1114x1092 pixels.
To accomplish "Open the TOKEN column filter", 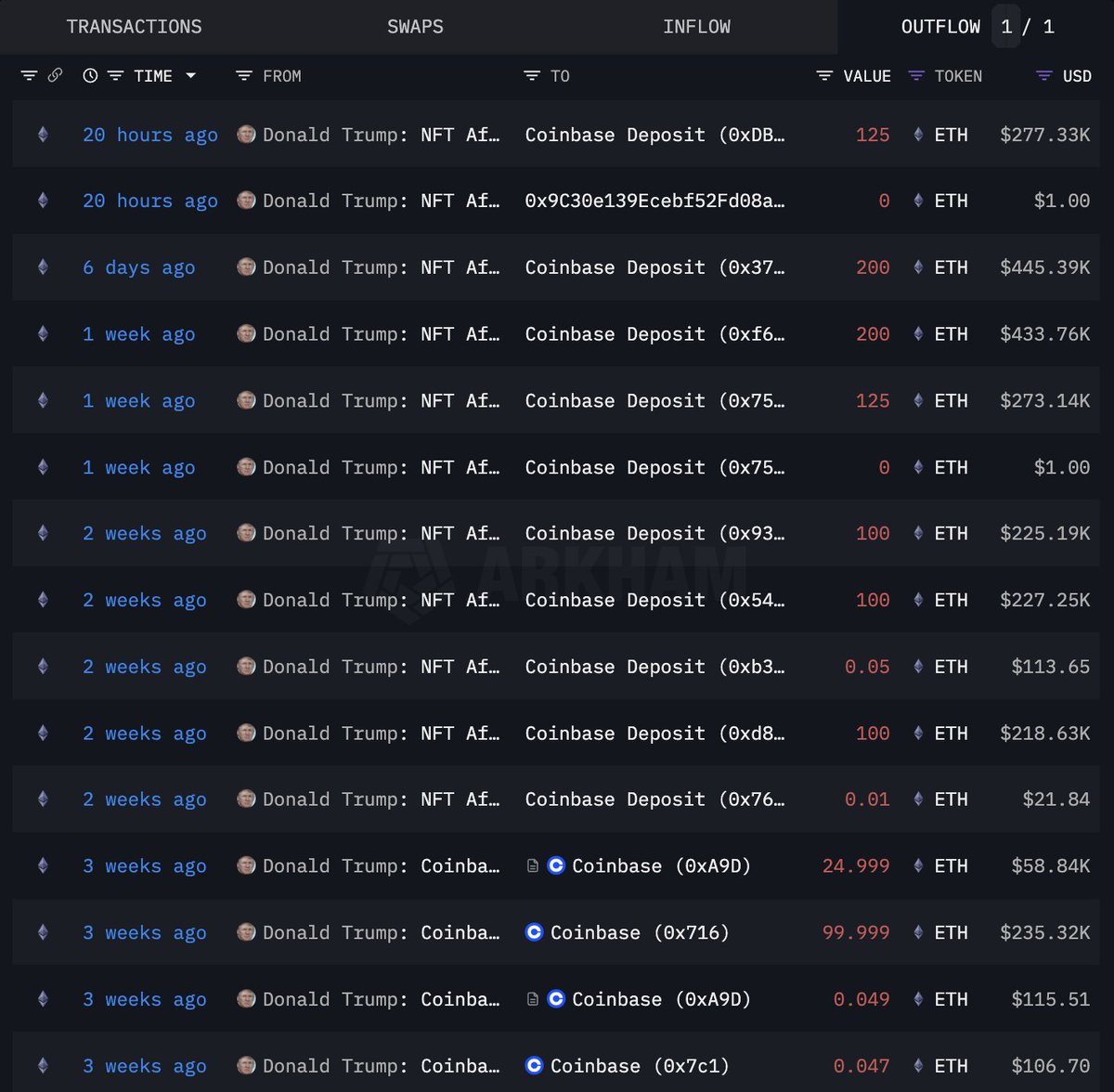I will [916, 76].
